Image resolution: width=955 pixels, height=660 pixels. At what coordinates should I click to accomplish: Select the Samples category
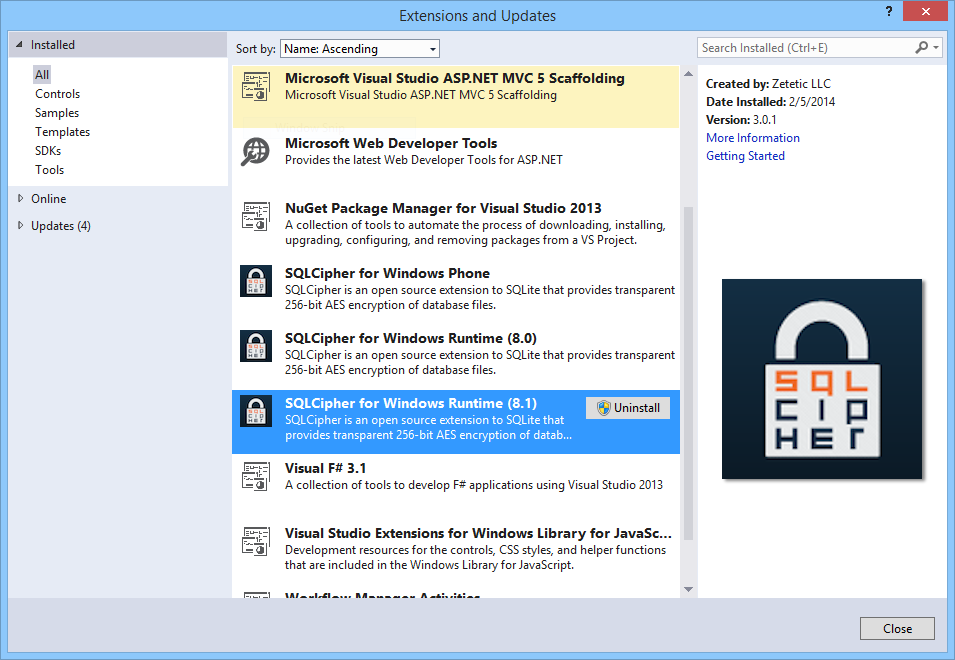(x=57, y=113)
